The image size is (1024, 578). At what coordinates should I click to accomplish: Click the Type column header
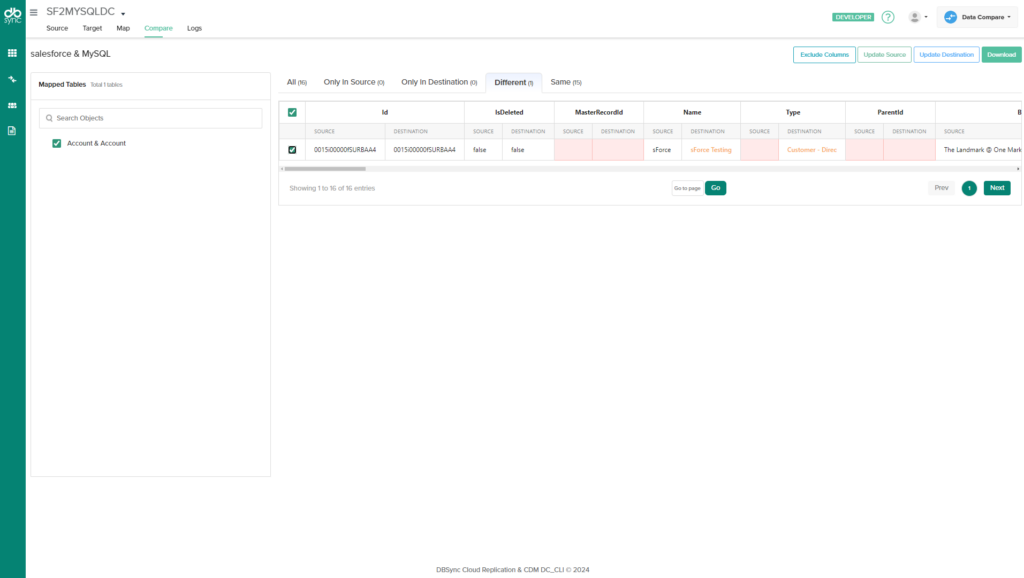[793, 112]
